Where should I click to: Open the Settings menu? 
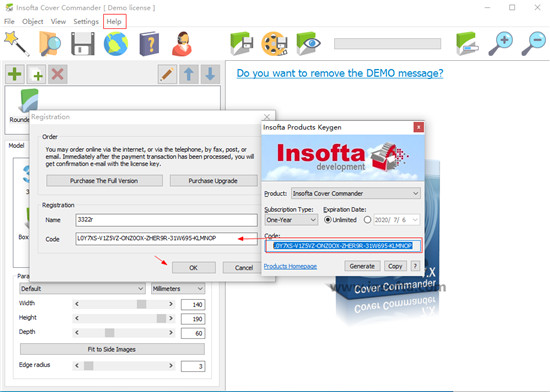tap(86, 21)
